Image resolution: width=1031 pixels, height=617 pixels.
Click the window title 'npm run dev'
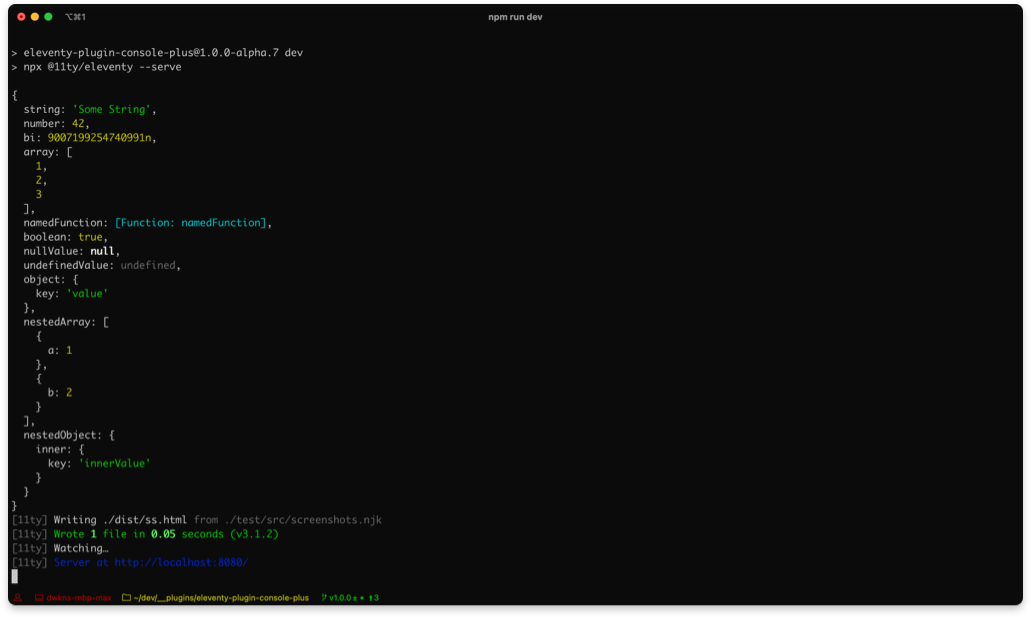pos(515,17)
